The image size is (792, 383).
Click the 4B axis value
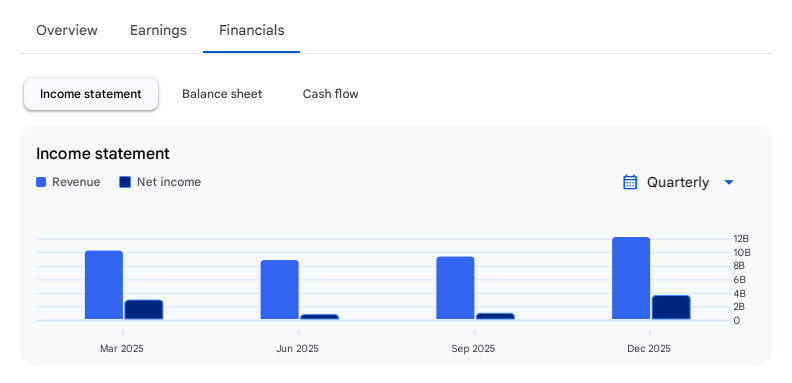[739, 294]
